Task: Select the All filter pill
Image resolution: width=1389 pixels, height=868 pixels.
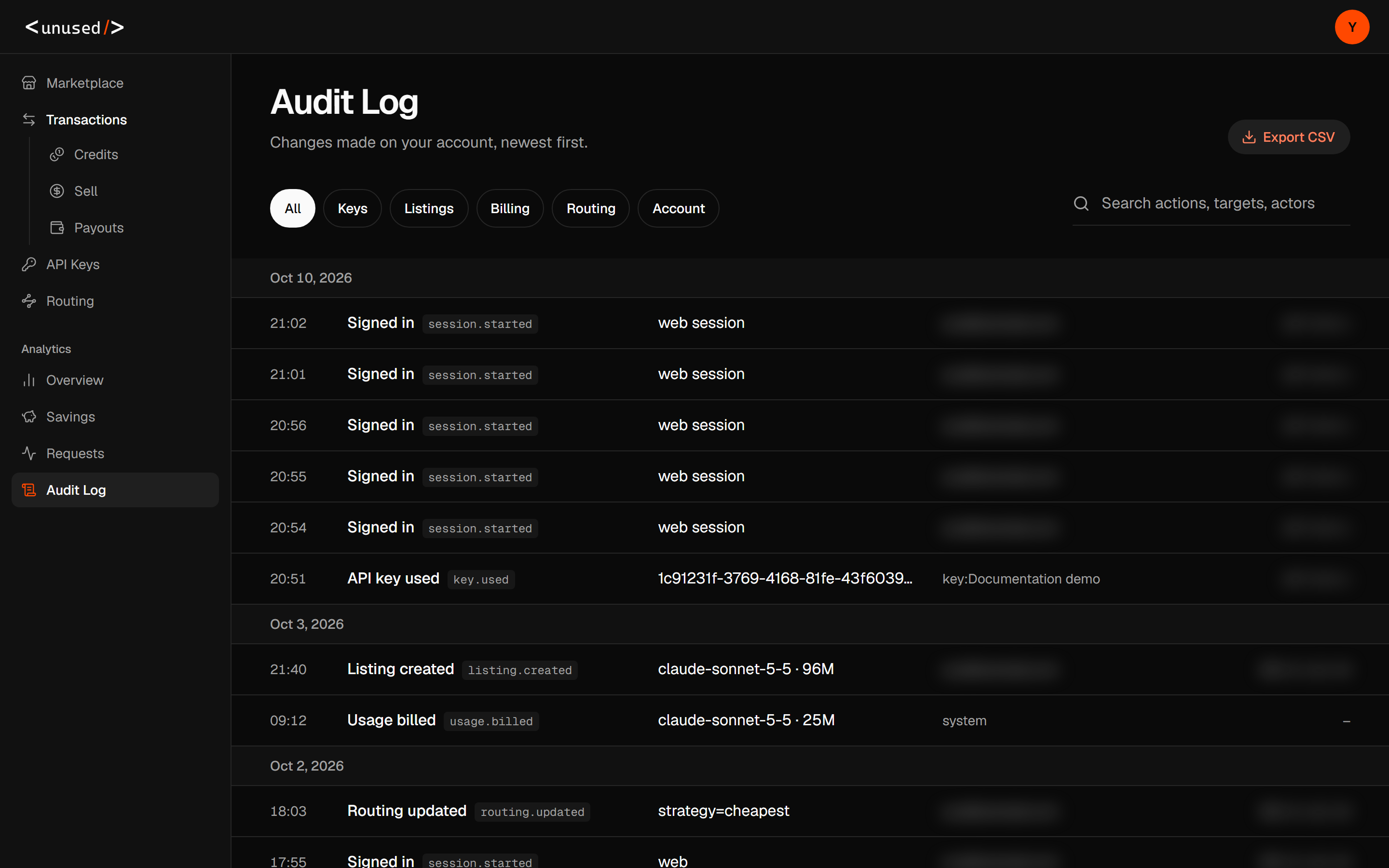Action: point(293,208)
